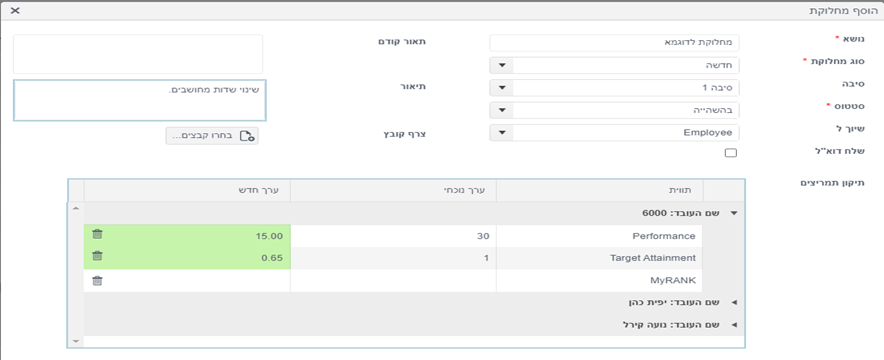The width and height of the screenshot is (884, 360).
Task: Click file icon on בחרו קבצים button
Action: tap(247, 136)
